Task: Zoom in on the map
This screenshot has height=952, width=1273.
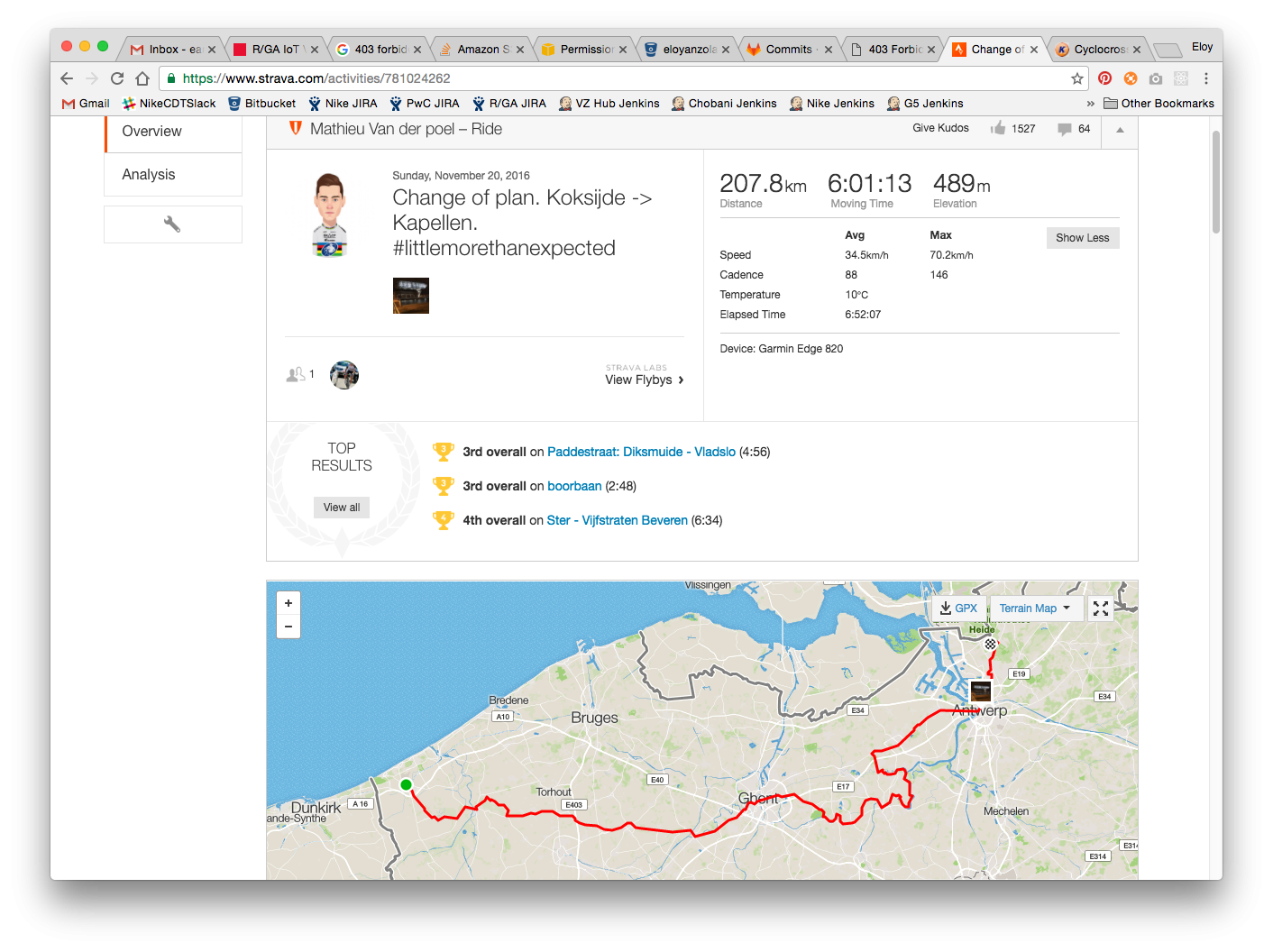Action: tap(288, 603)
